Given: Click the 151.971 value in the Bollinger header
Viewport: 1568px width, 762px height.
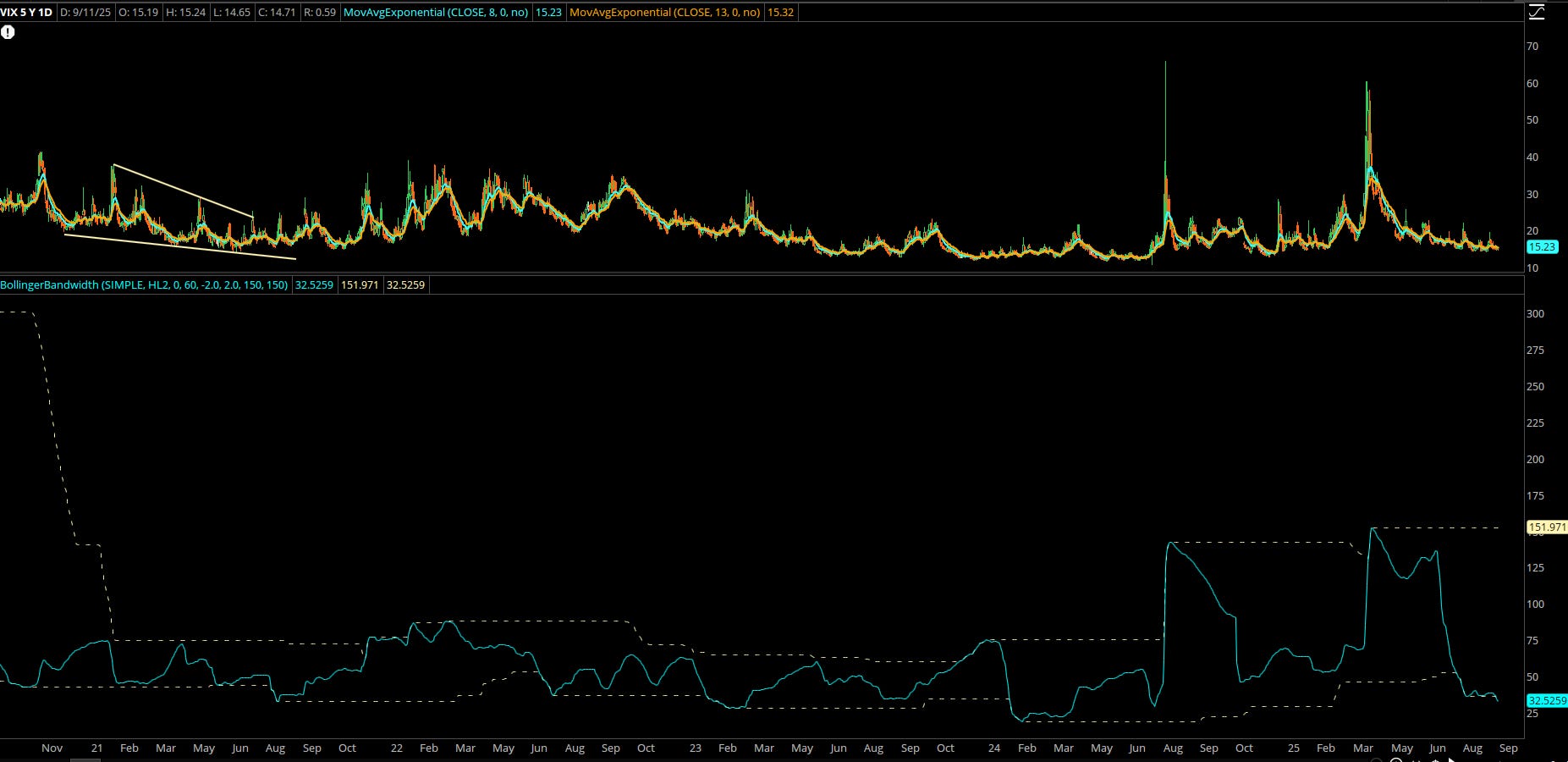Looking at the screenshot, I should point(360,285).
